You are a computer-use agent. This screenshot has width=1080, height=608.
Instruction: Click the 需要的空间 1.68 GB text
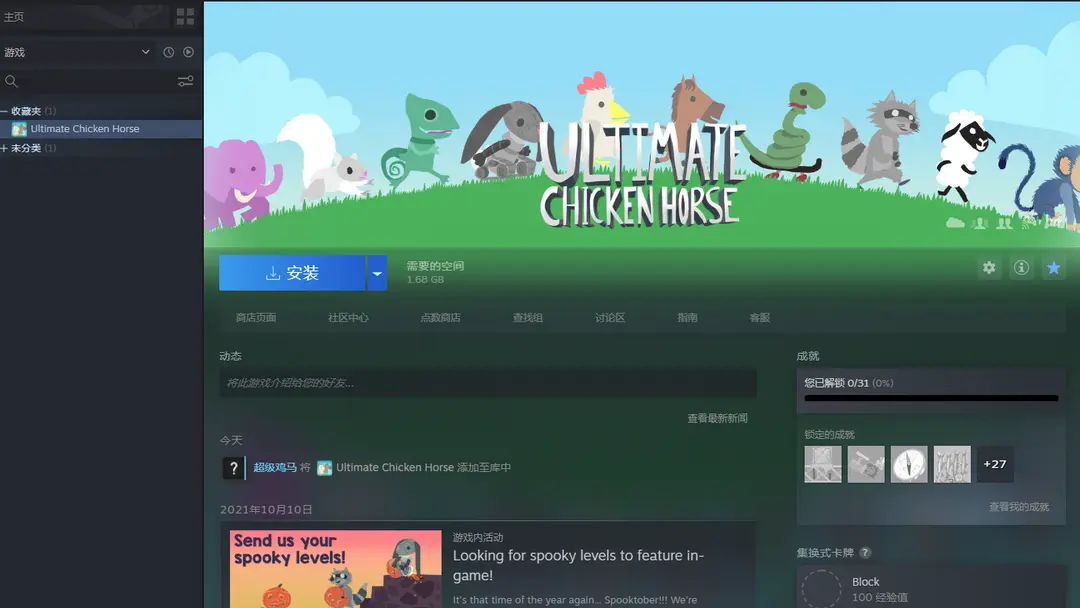pos(435,273)
